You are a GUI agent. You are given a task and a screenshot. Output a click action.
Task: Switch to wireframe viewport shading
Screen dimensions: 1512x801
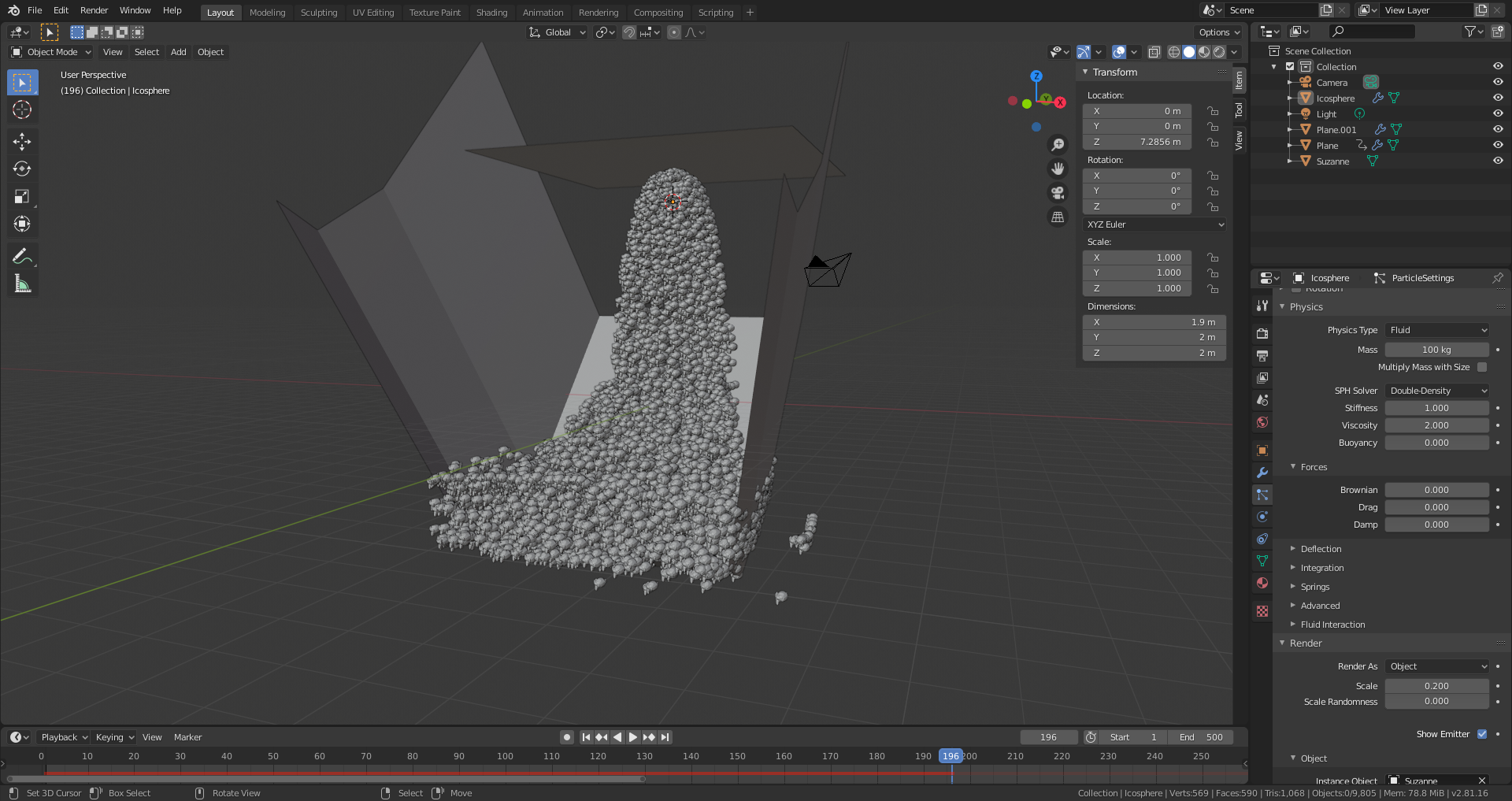coord(1174,52)
